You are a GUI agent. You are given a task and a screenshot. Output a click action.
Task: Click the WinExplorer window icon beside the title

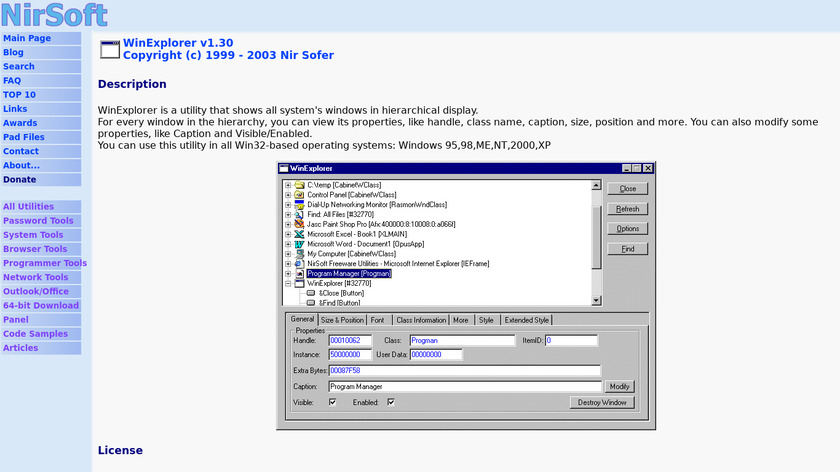[x=110, y=49]
